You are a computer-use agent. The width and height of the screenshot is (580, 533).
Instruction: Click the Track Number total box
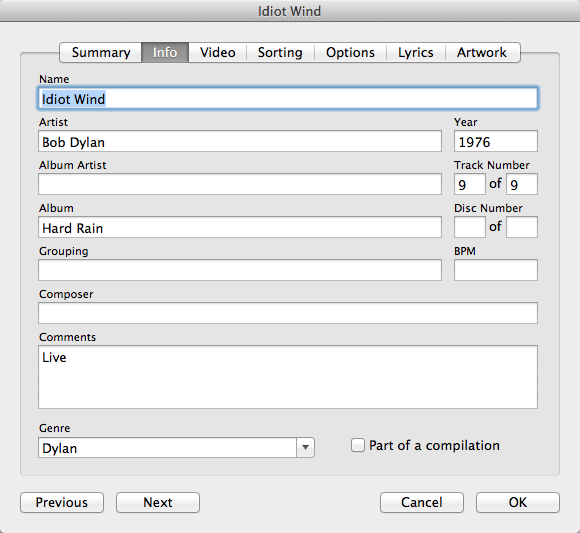pos(522,184)
